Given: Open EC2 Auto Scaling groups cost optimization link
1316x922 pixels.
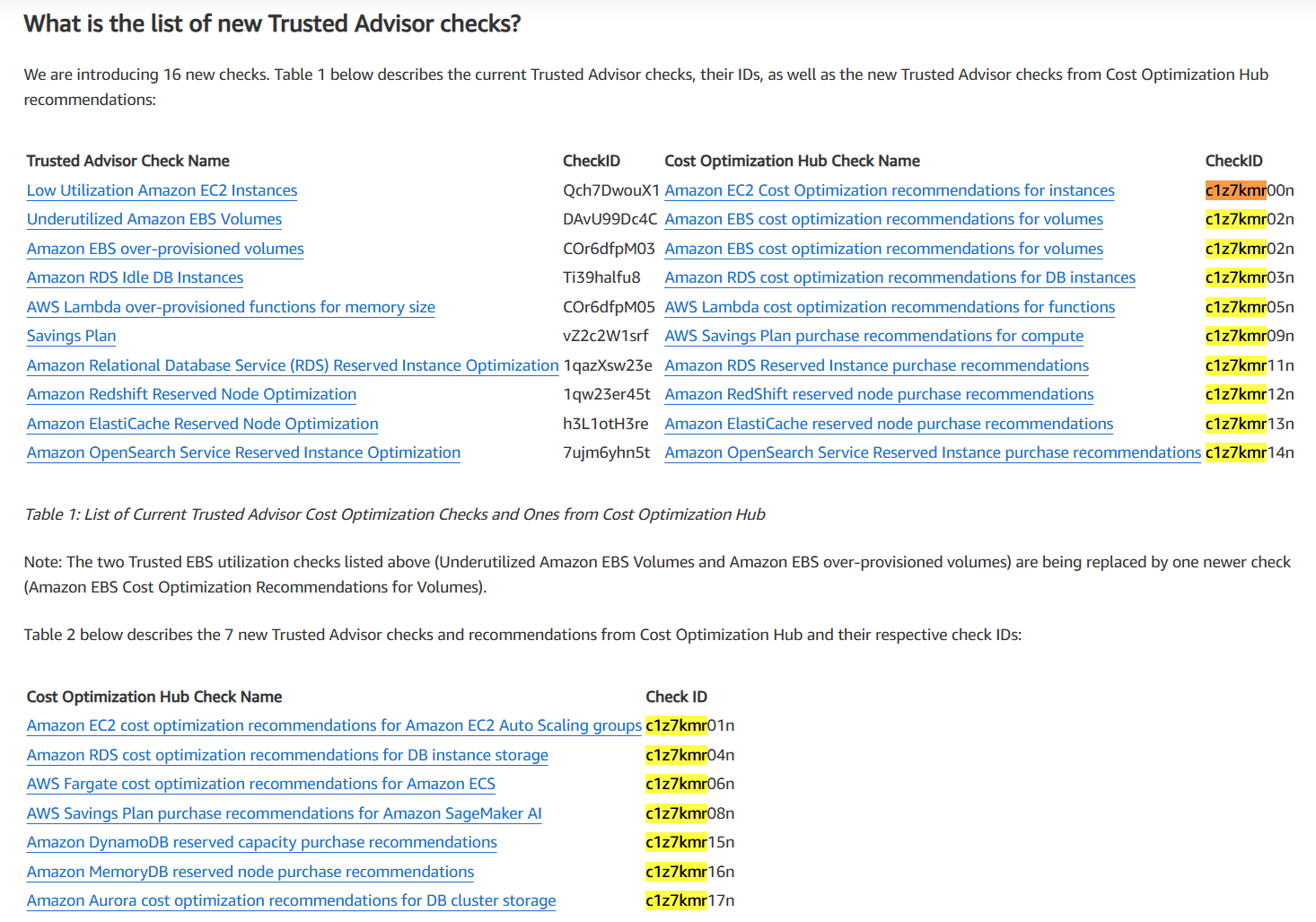Looking at the screenshot, I should tap(334, 725).
